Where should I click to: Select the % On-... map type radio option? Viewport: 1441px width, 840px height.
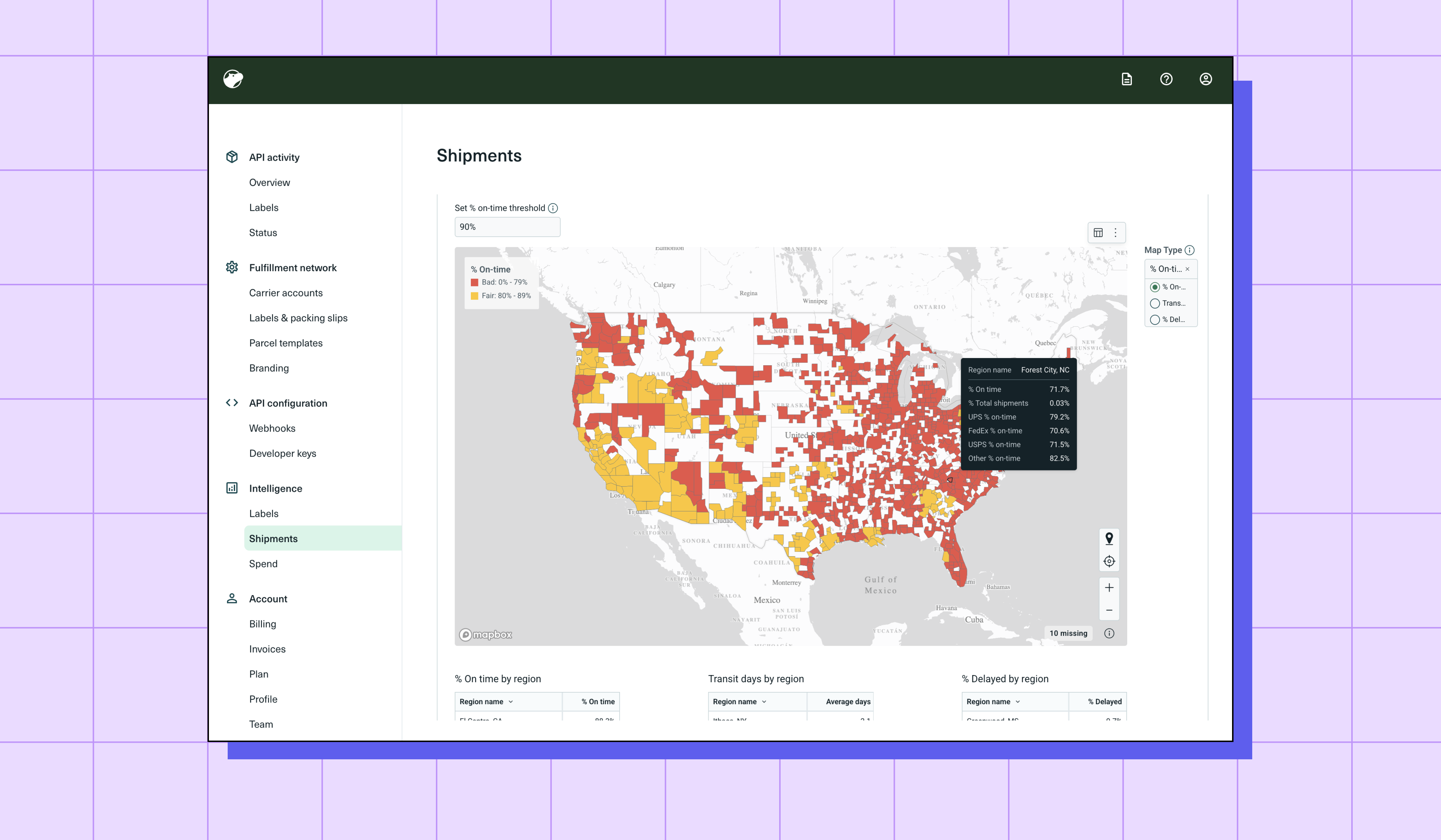tap(1155, 287)
